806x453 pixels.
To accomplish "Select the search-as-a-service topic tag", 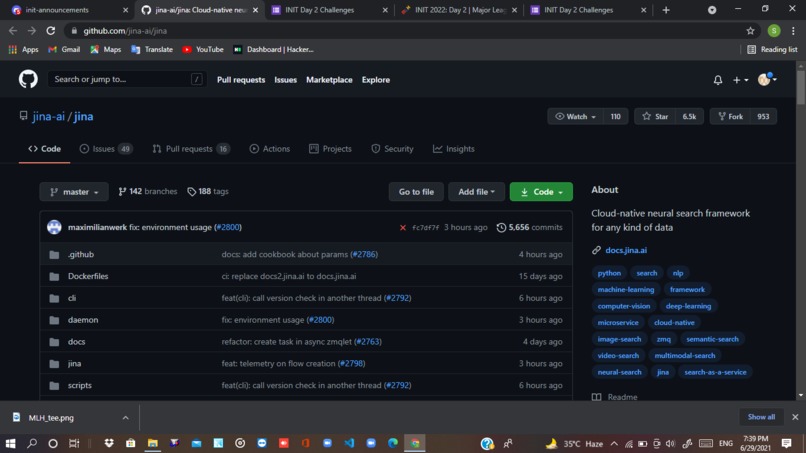I will (x=715, y=372).
